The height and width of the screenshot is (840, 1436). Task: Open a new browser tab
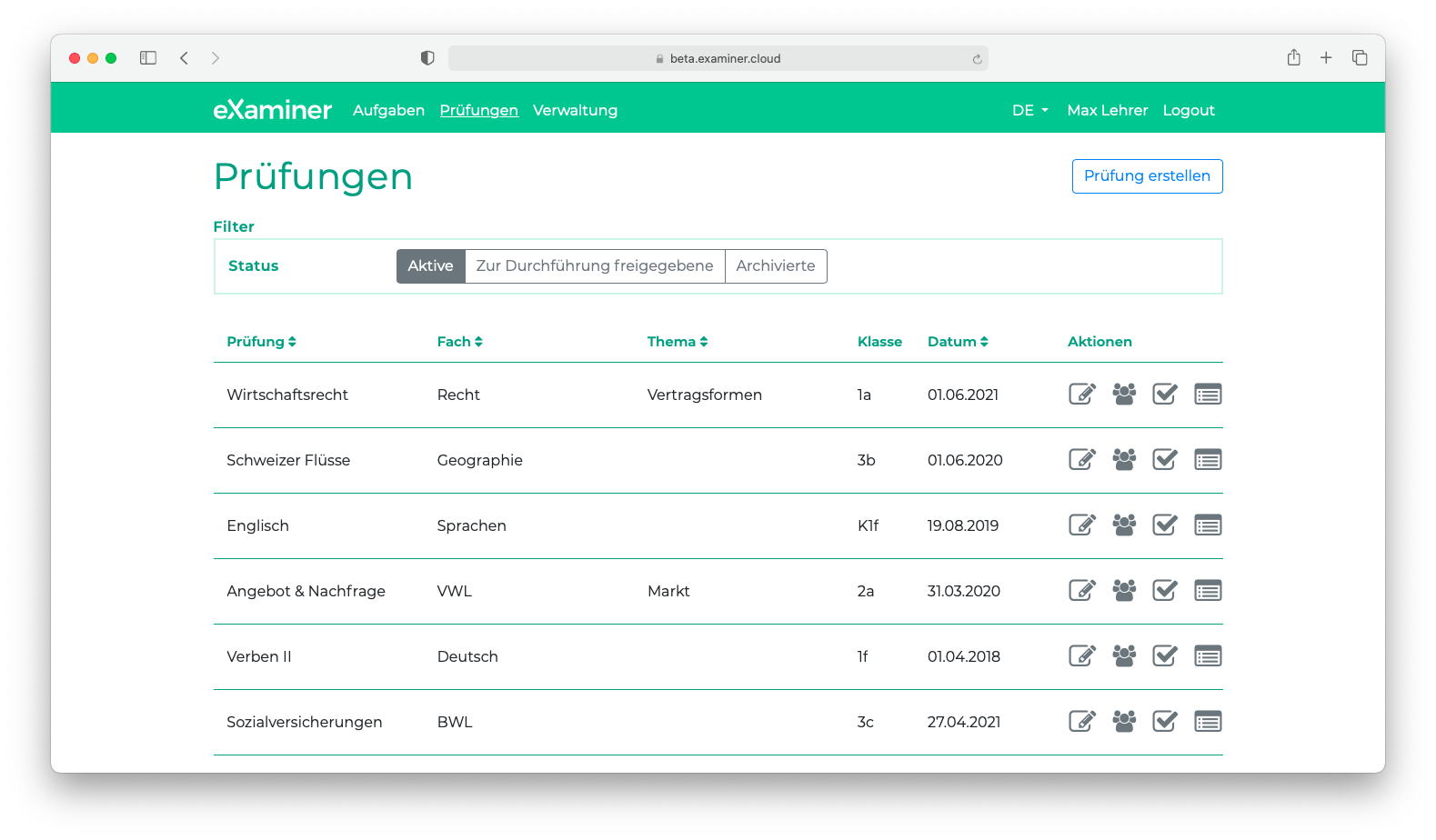pos(1326,58)
